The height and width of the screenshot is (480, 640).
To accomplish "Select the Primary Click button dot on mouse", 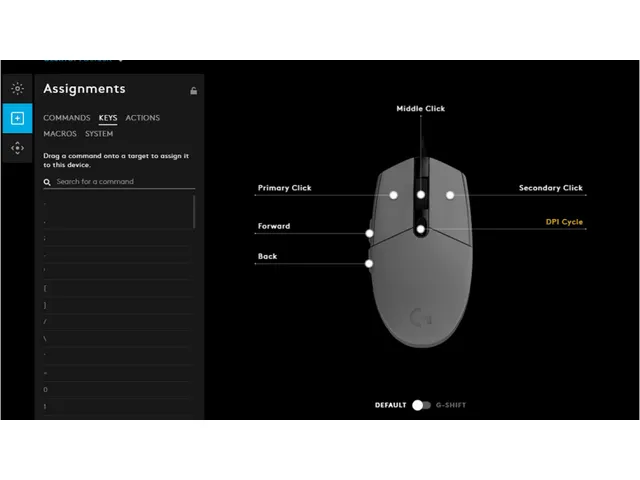I will tap(394, 195).
